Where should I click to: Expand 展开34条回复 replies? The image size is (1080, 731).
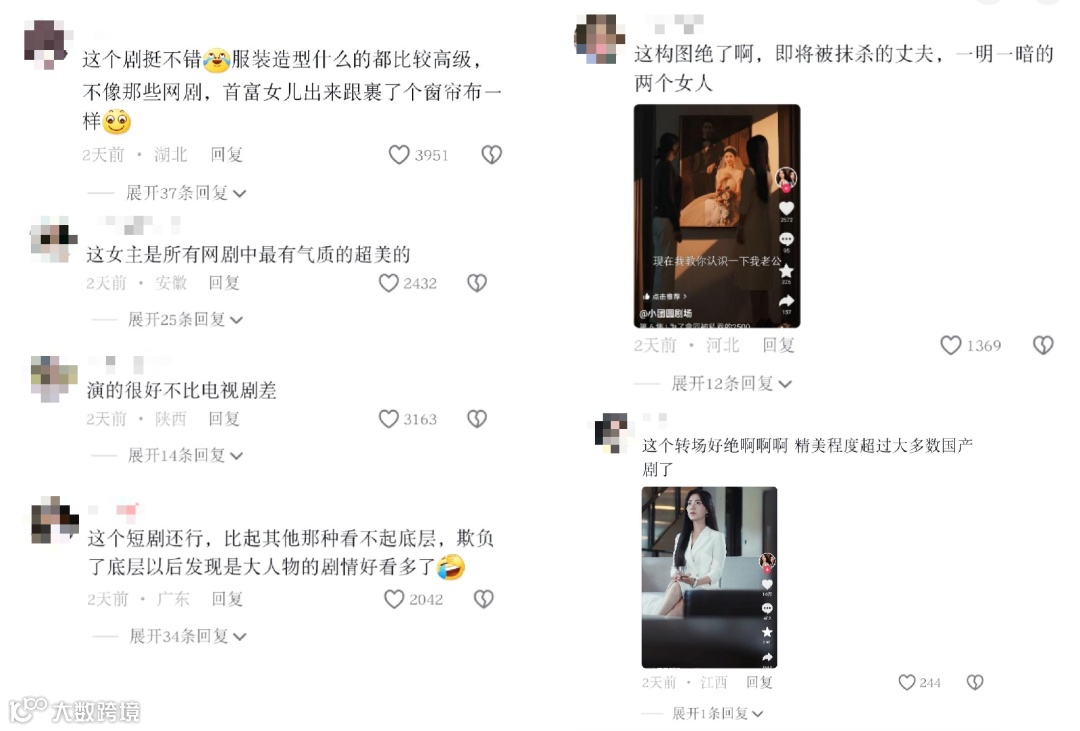[x=187, y=636]
